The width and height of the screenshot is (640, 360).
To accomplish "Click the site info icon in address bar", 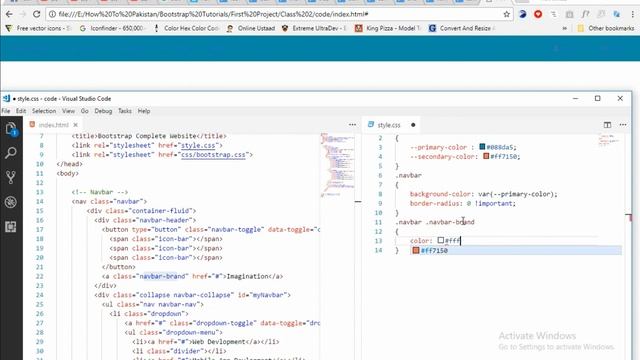I will [x=52, y=14].
